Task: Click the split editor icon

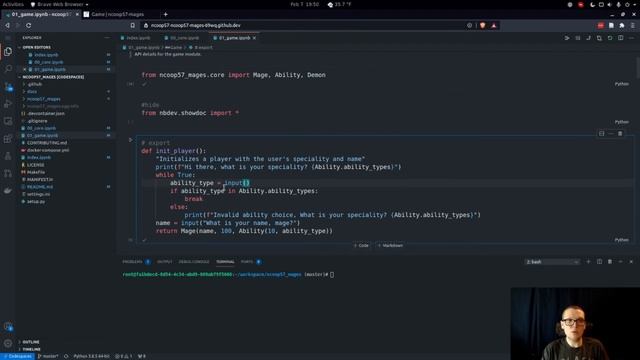Action: coord(620,38)
